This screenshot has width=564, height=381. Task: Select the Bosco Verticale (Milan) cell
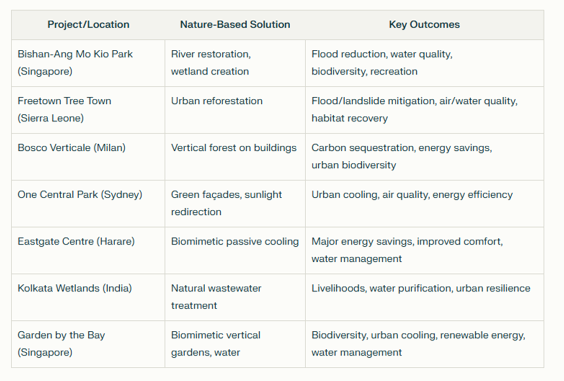[x=88, y=157]
